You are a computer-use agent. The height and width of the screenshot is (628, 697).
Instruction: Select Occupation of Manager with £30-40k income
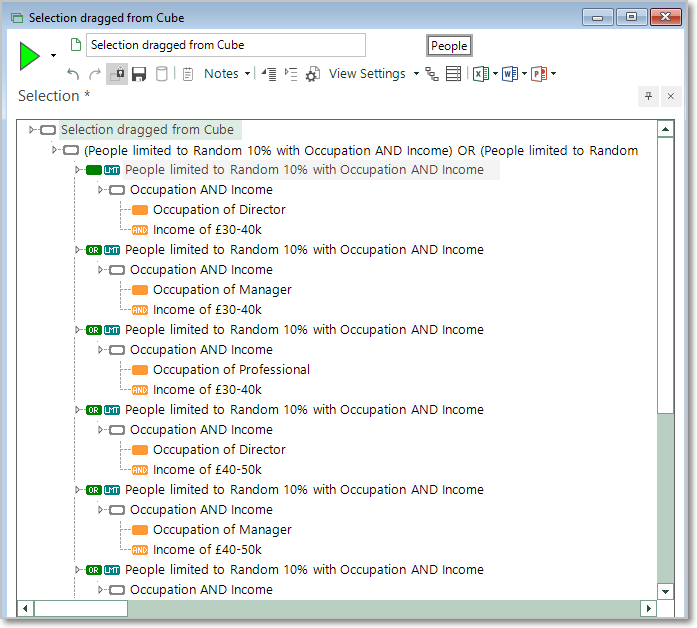(222, 290)
